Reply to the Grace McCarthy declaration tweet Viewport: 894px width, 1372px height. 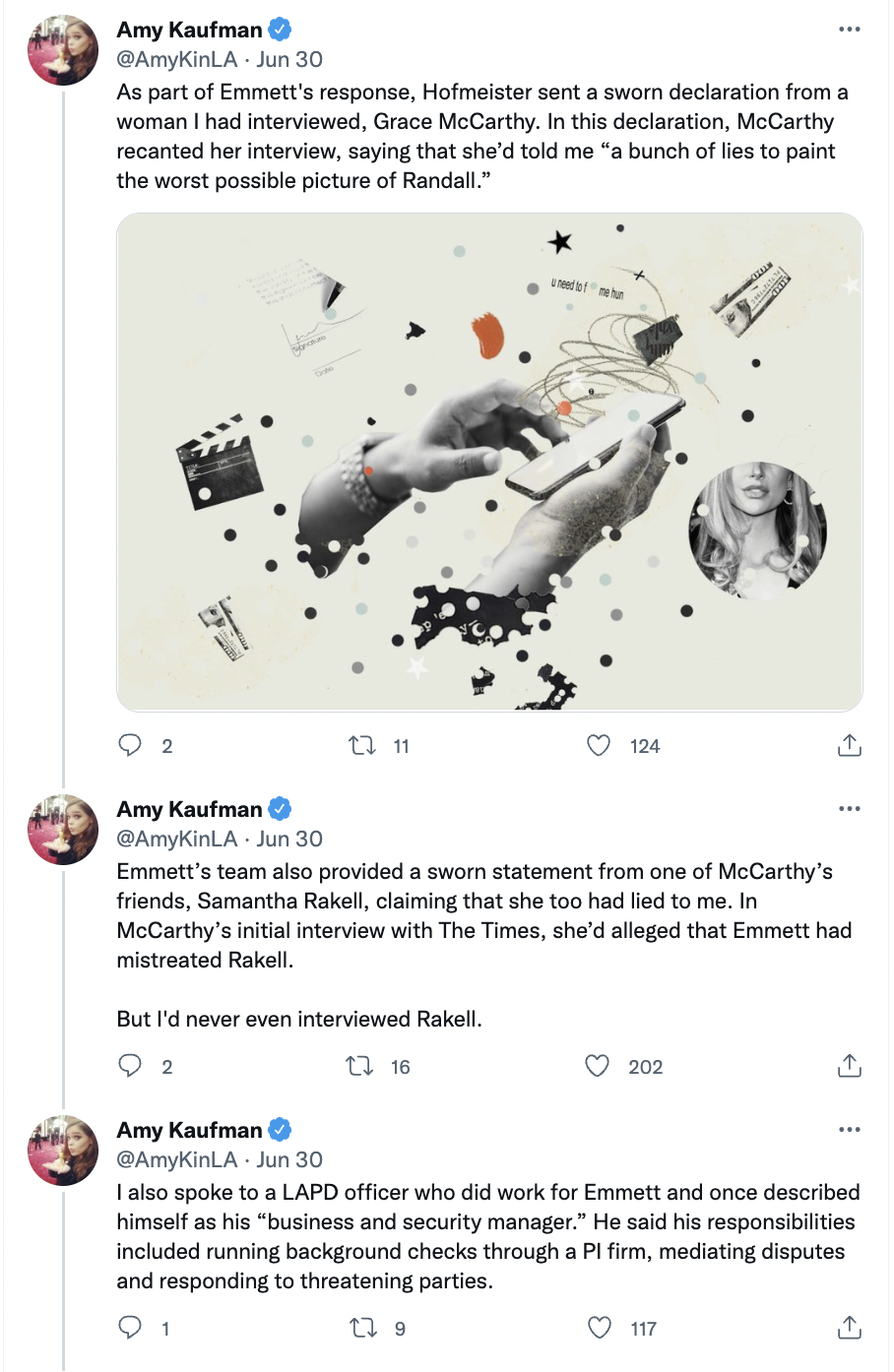tap(130, 745)
